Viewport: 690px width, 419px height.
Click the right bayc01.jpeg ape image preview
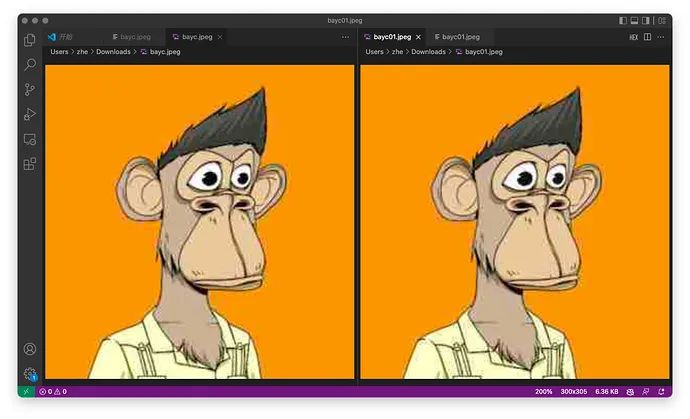coord(515,222)
